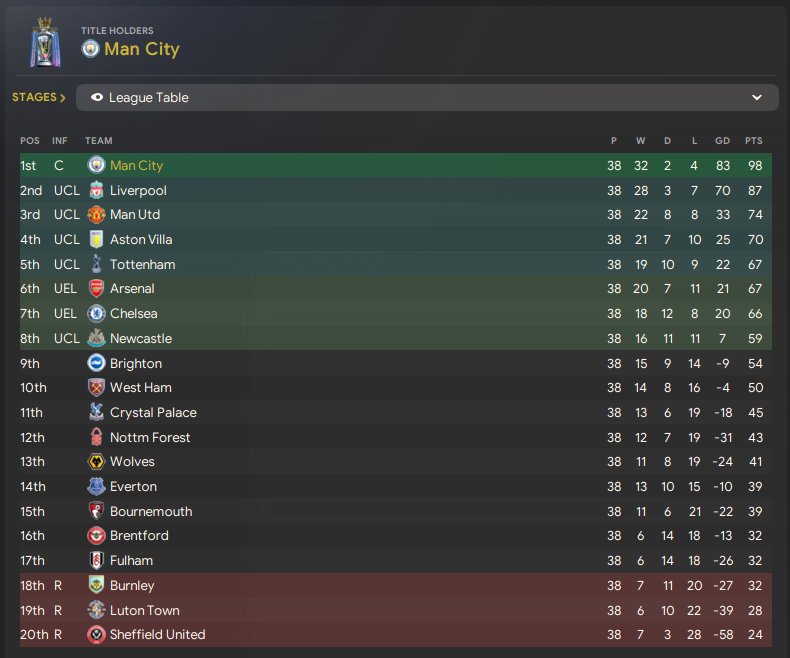
Task: Open Man City title holders link
Action: (x=141, y=49)
